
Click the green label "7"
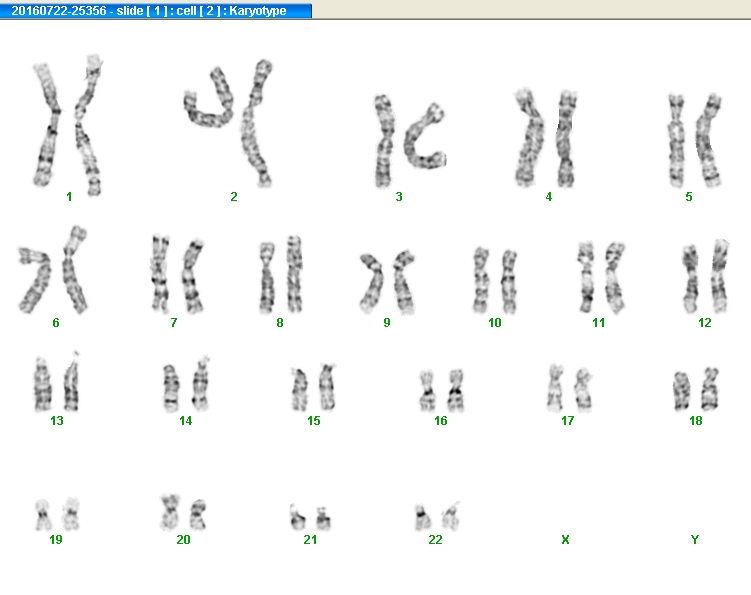click(174, 323)
